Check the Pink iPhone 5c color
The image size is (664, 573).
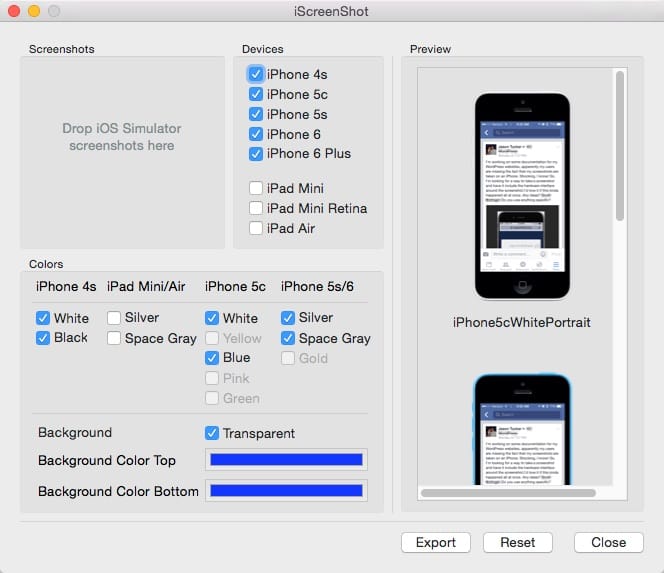(212, 378)
